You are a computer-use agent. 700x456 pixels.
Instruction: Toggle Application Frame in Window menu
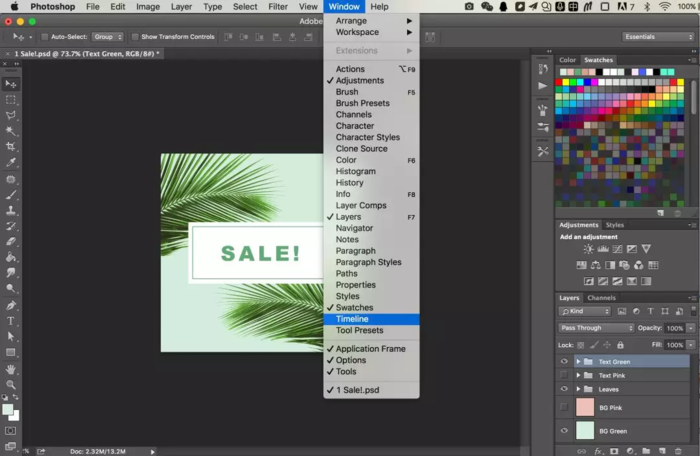coord(371,349)
